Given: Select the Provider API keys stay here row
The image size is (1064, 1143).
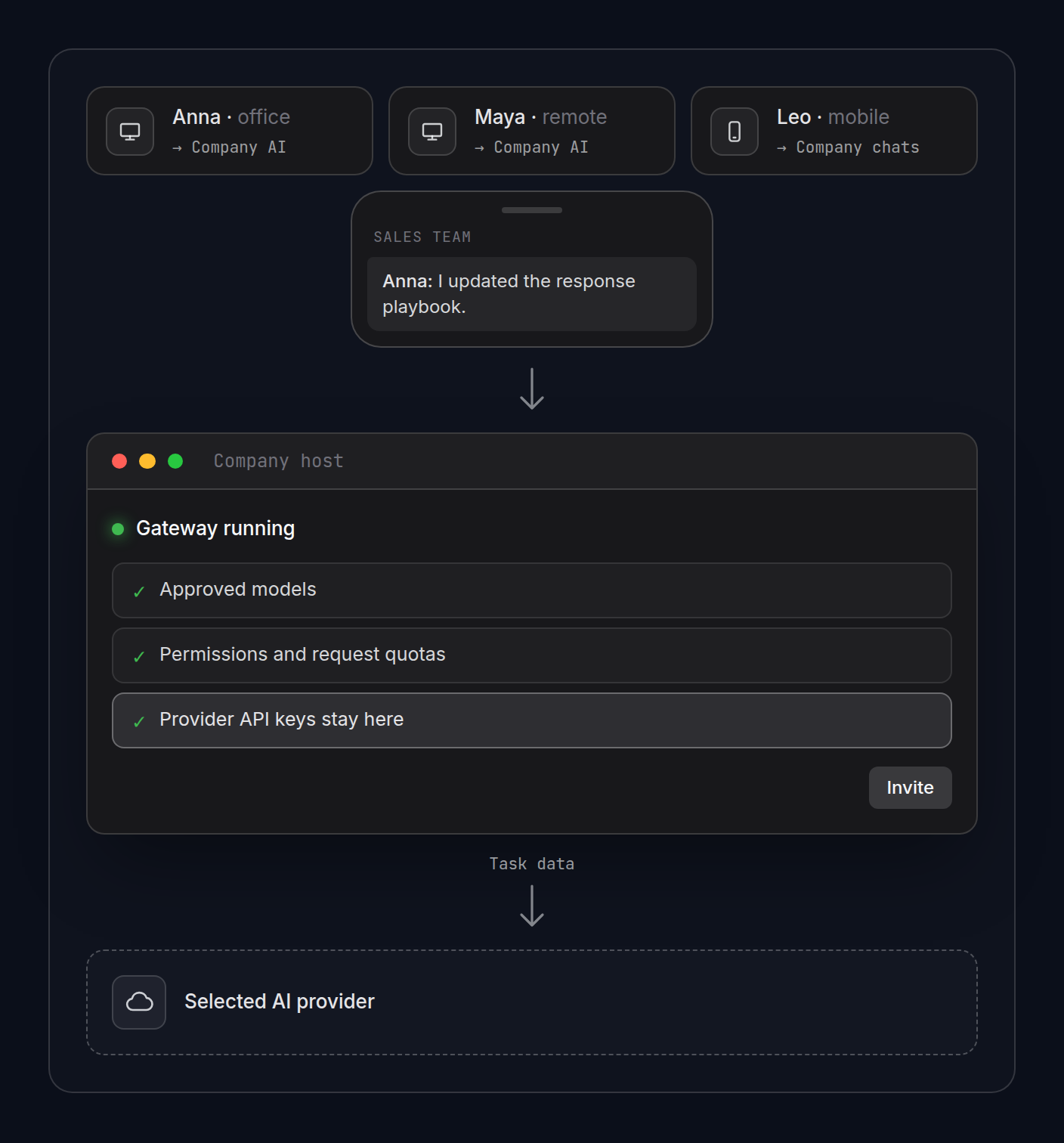Looking at the screenshot, I should pos(532,720).
